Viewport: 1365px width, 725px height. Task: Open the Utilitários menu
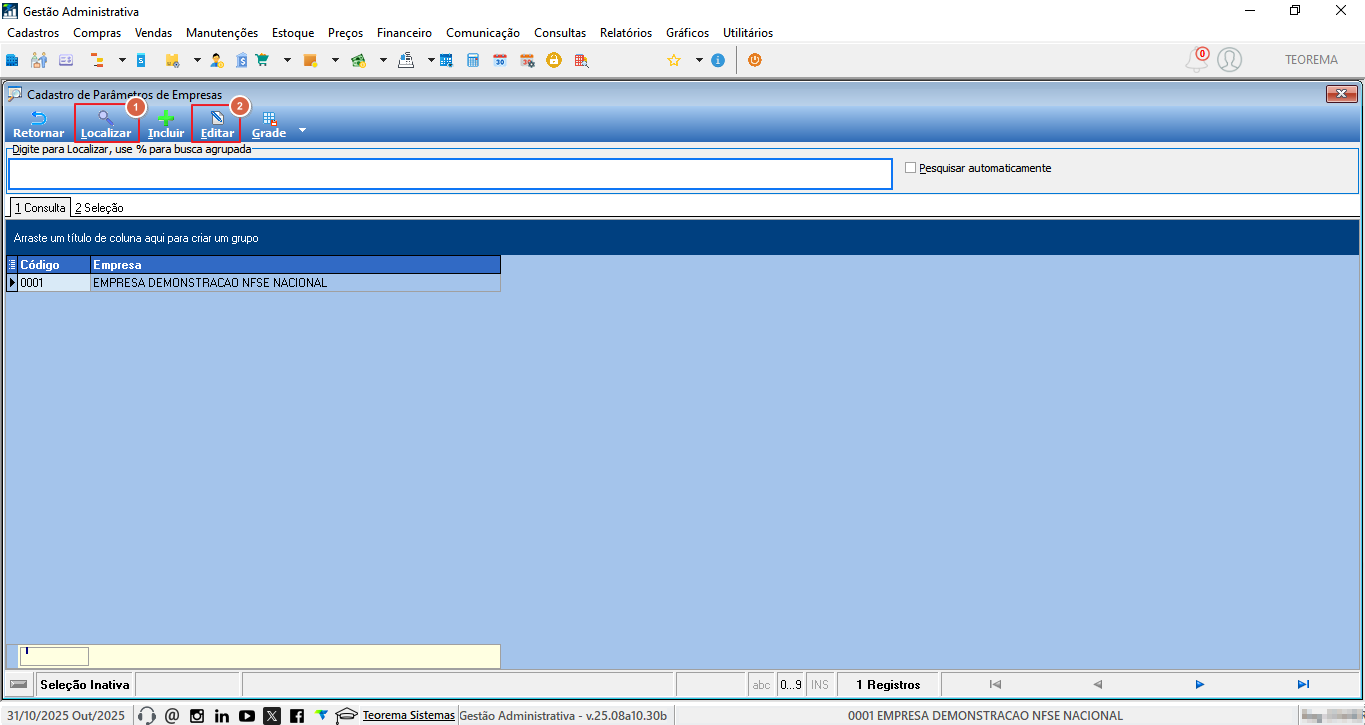pyautogui.click(x=748, y=33)
